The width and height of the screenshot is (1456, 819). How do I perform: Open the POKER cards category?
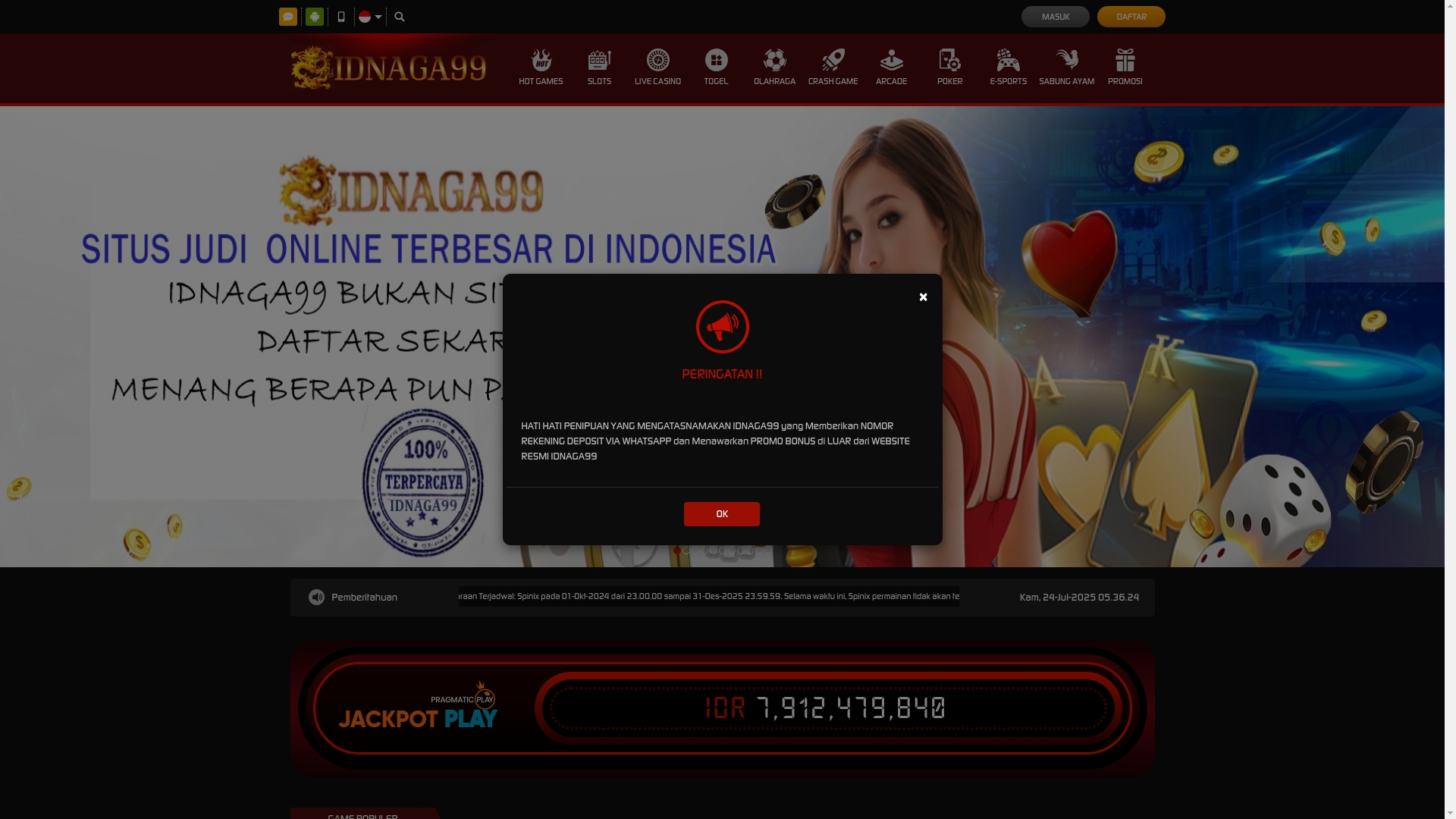coord(949,67)
